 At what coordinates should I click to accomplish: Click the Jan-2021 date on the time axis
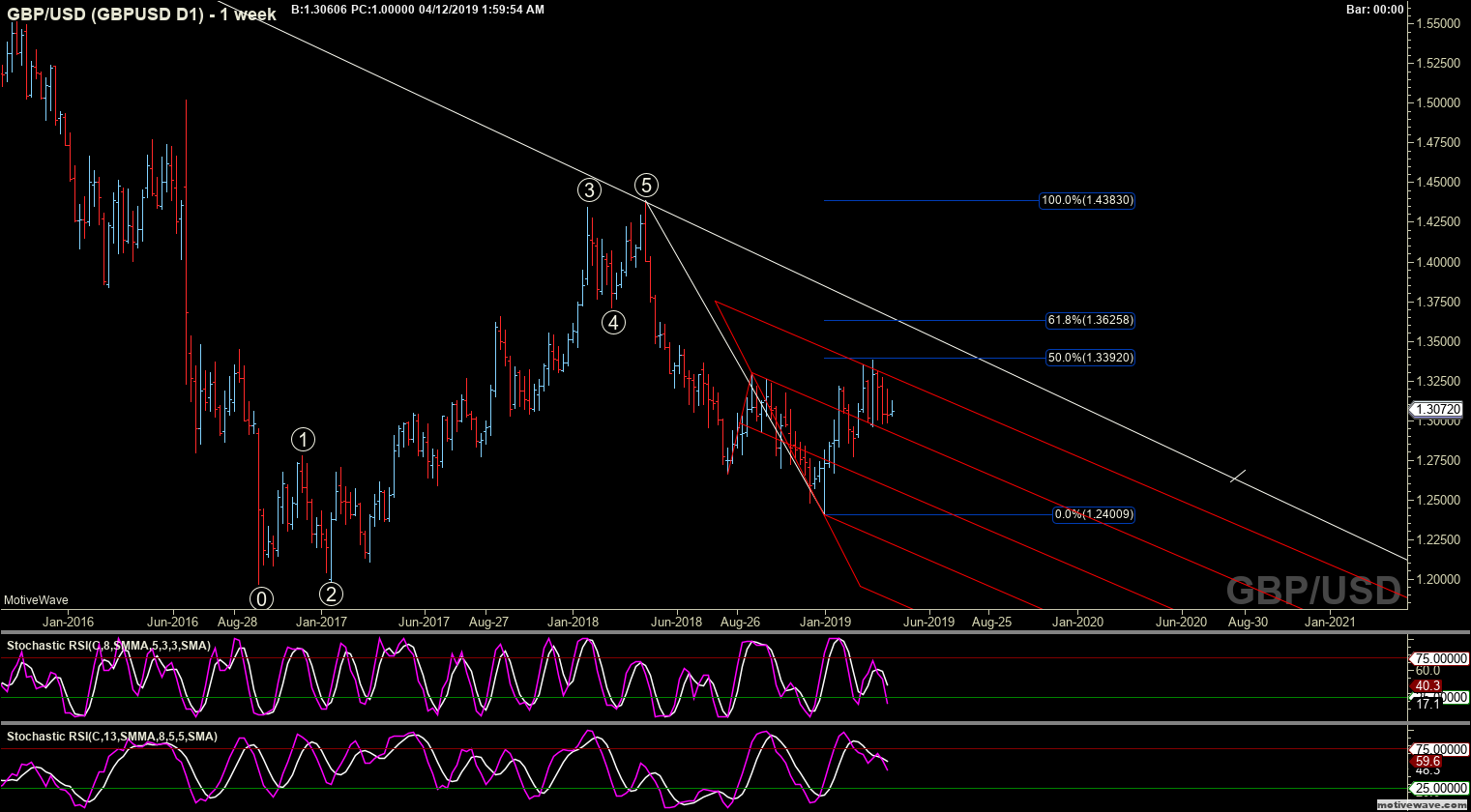(1330, 622)
